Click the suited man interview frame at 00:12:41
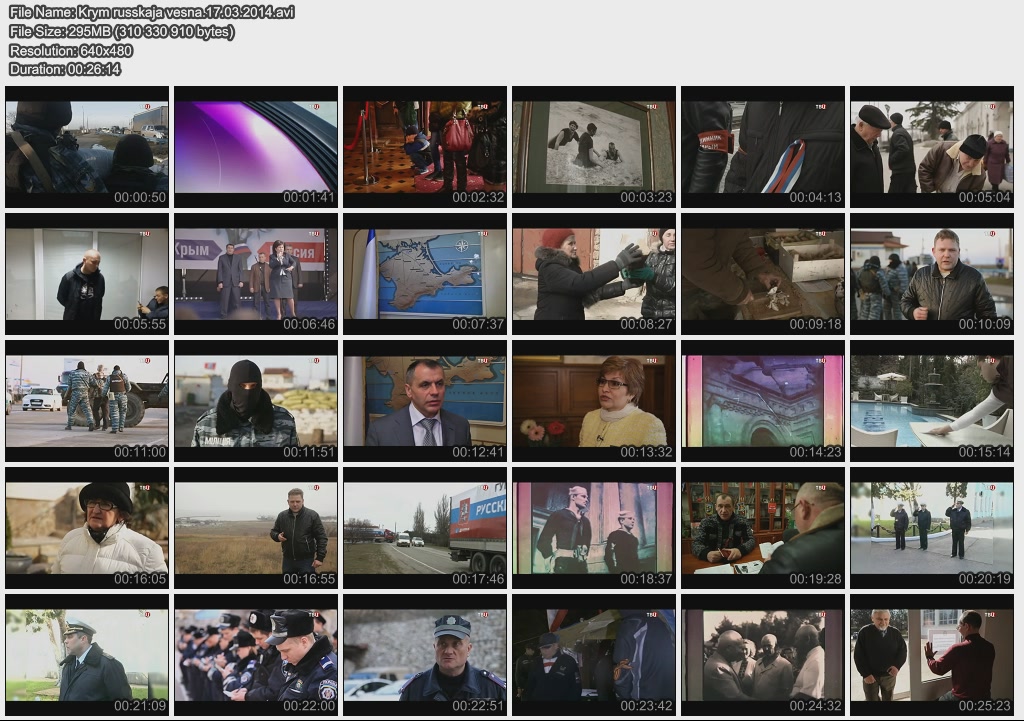The height and width of the screenshot is (721, 1024). pos(425,400)
